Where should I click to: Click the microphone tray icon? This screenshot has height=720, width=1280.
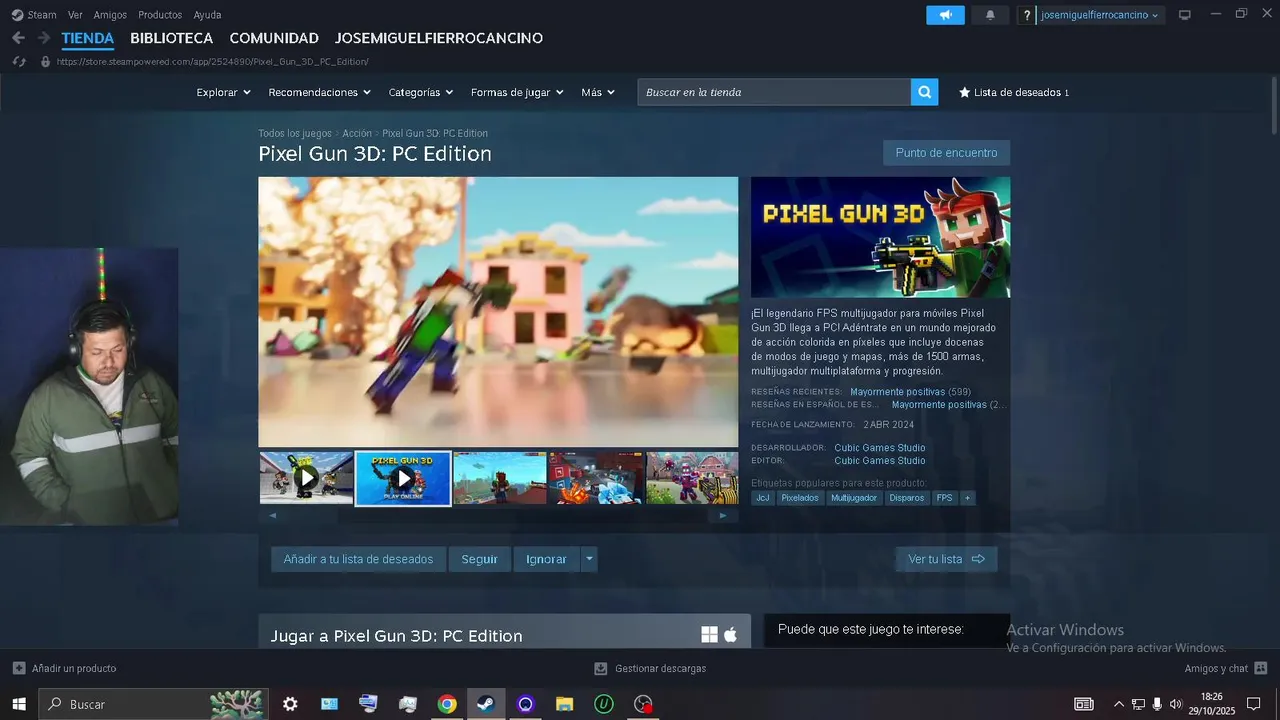point(1157,704)
